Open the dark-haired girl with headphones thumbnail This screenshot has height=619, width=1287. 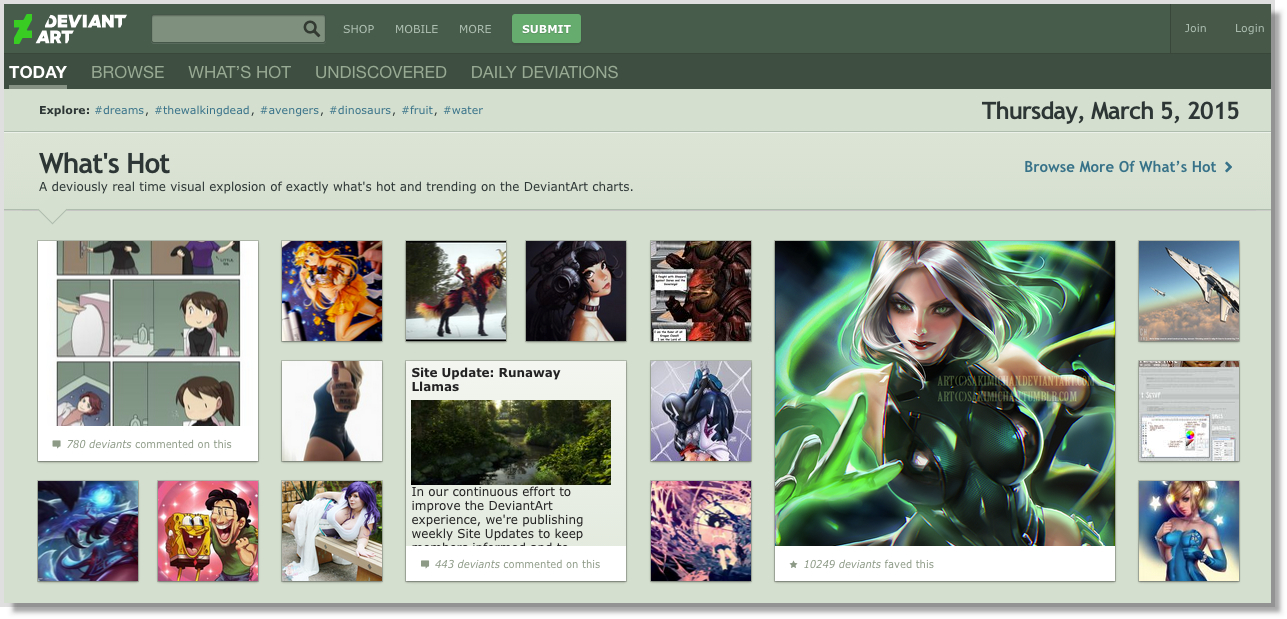(576, 291)
